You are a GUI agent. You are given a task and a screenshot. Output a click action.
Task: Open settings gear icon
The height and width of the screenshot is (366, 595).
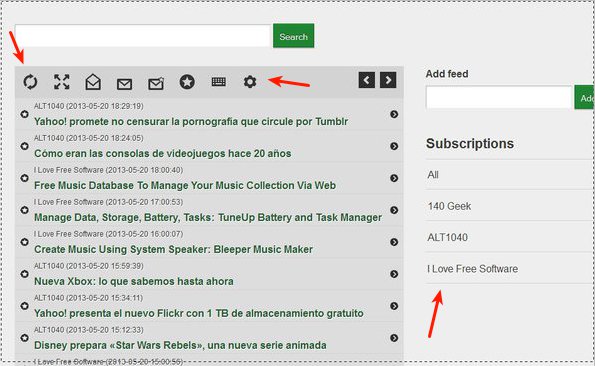coord(250,82)
